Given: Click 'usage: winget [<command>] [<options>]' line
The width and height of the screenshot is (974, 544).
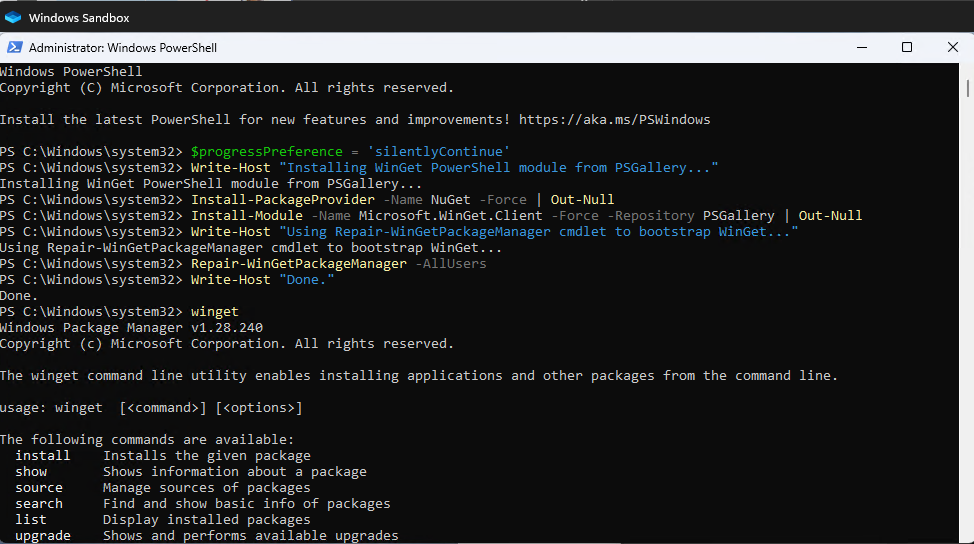Looking at the screenshot, I should pos(151,407).
